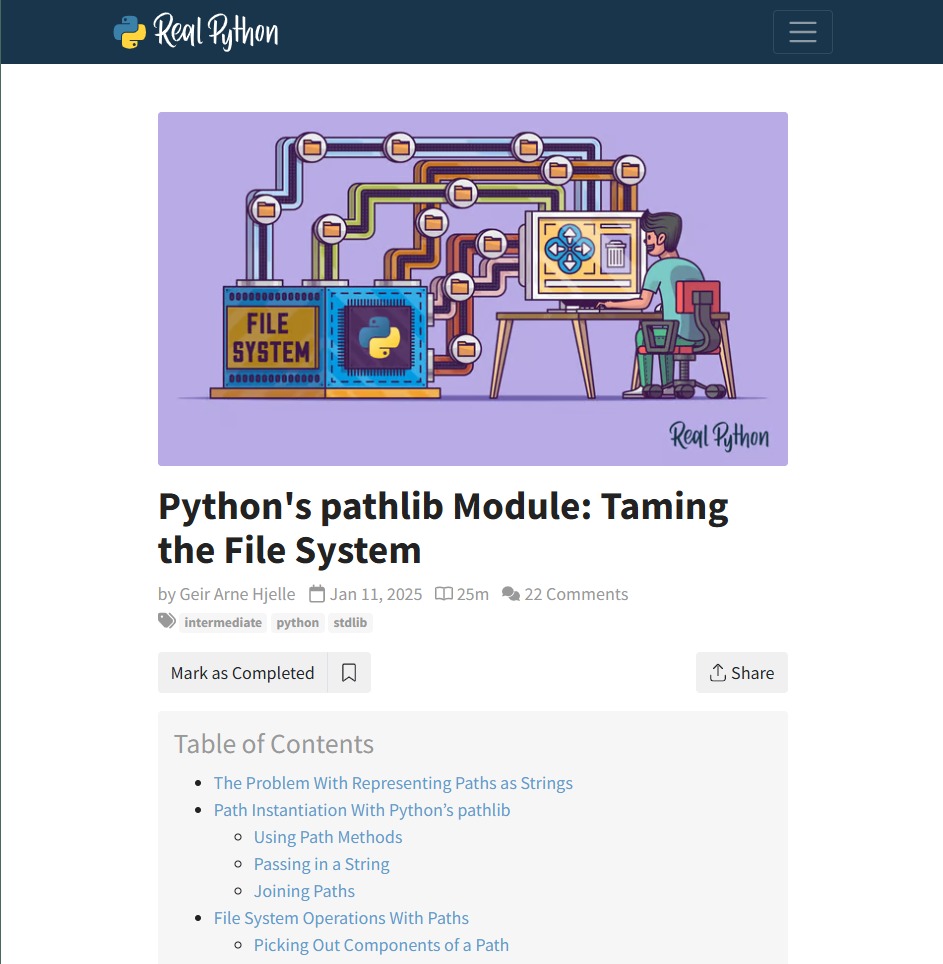Open the hamburger navigation menu
The width and height of the screenshot is (943, 964).
[x=802, y=32]
